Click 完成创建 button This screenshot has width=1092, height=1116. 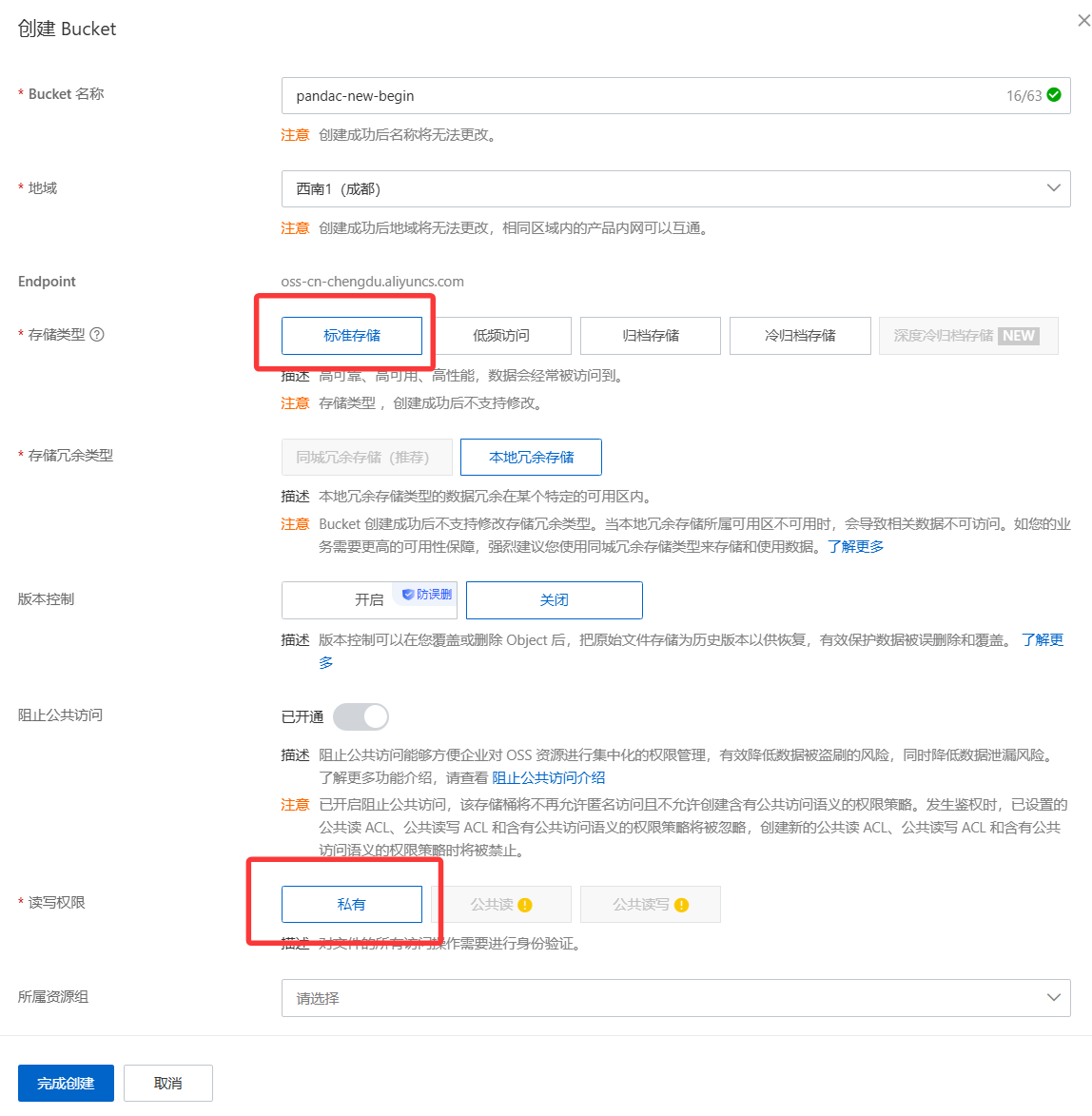(66, 1084)
